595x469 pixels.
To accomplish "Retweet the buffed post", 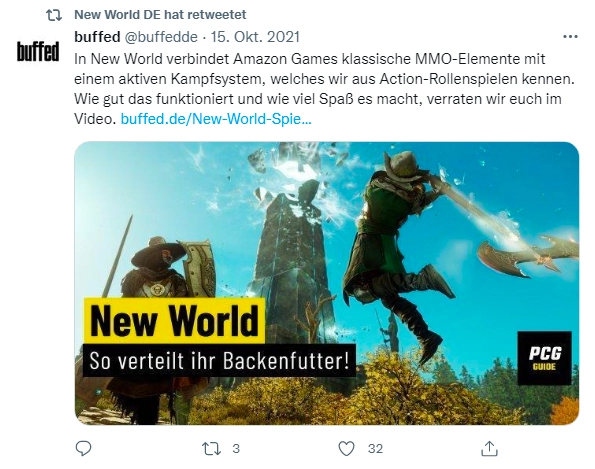I will [211, 449].
